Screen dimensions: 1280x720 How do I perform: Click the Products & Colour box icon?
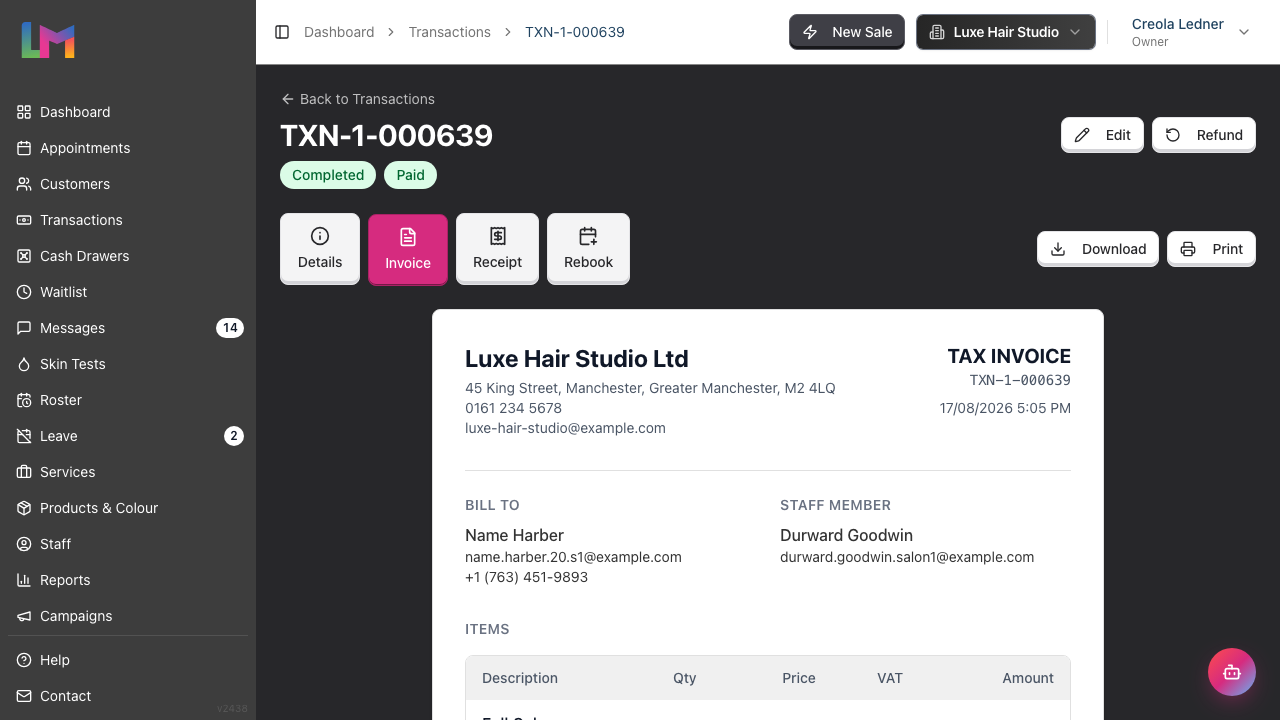coord(24,508)
